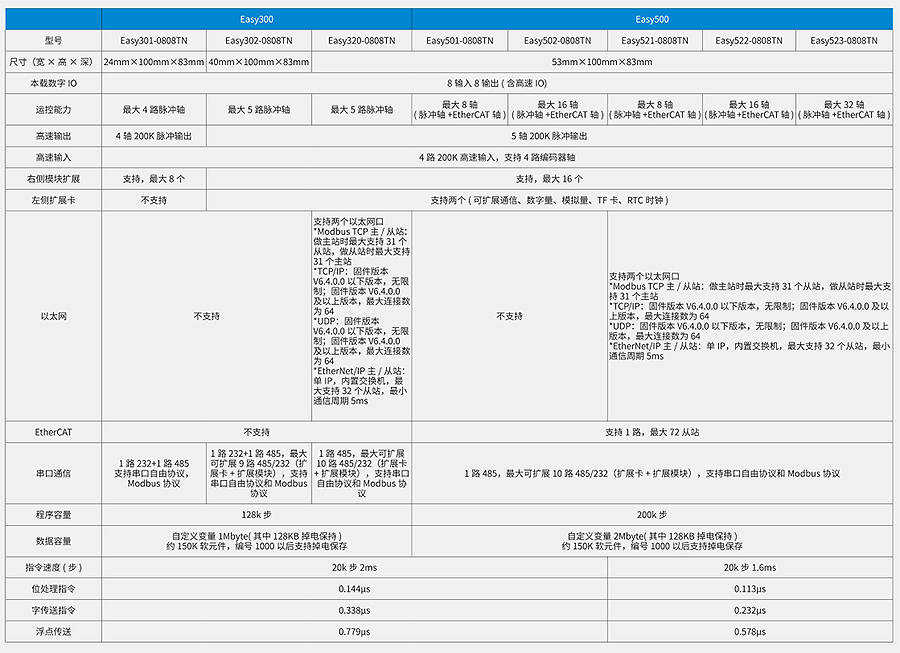Click the 不支持 cell in EtherCAT row

(257, 432)
